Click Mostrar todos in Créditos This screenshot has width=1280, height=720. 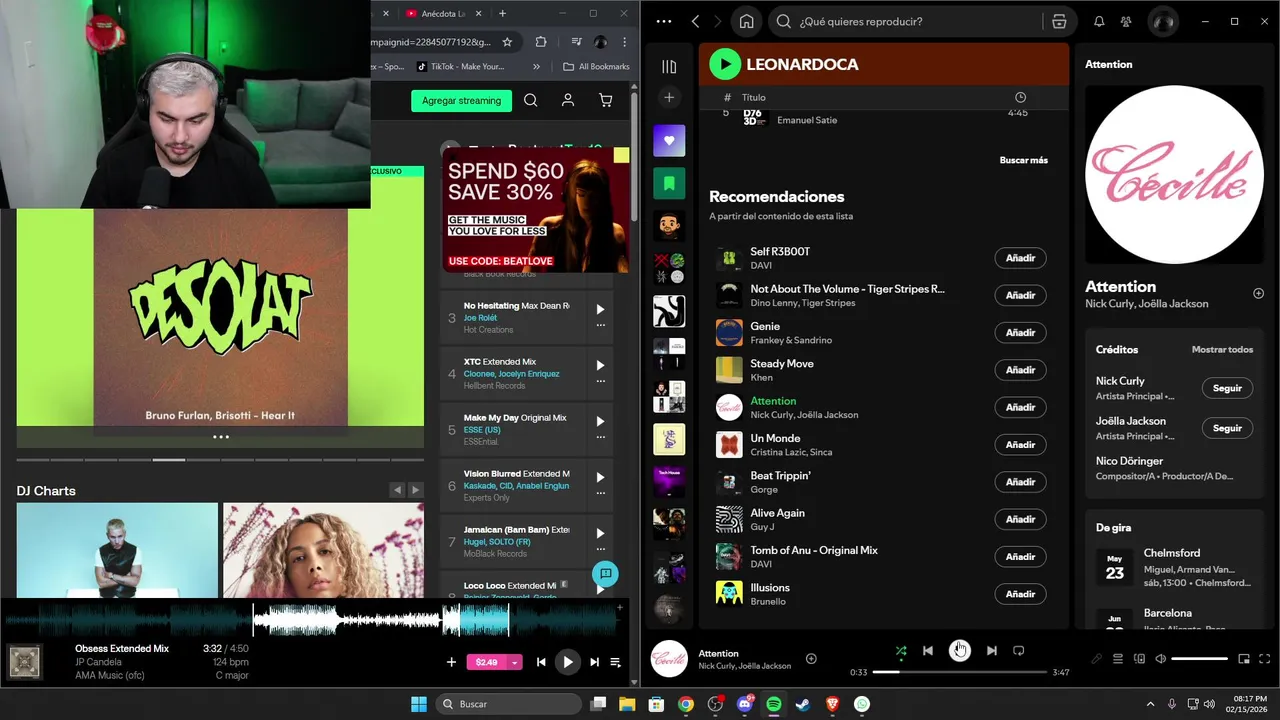1222,350
